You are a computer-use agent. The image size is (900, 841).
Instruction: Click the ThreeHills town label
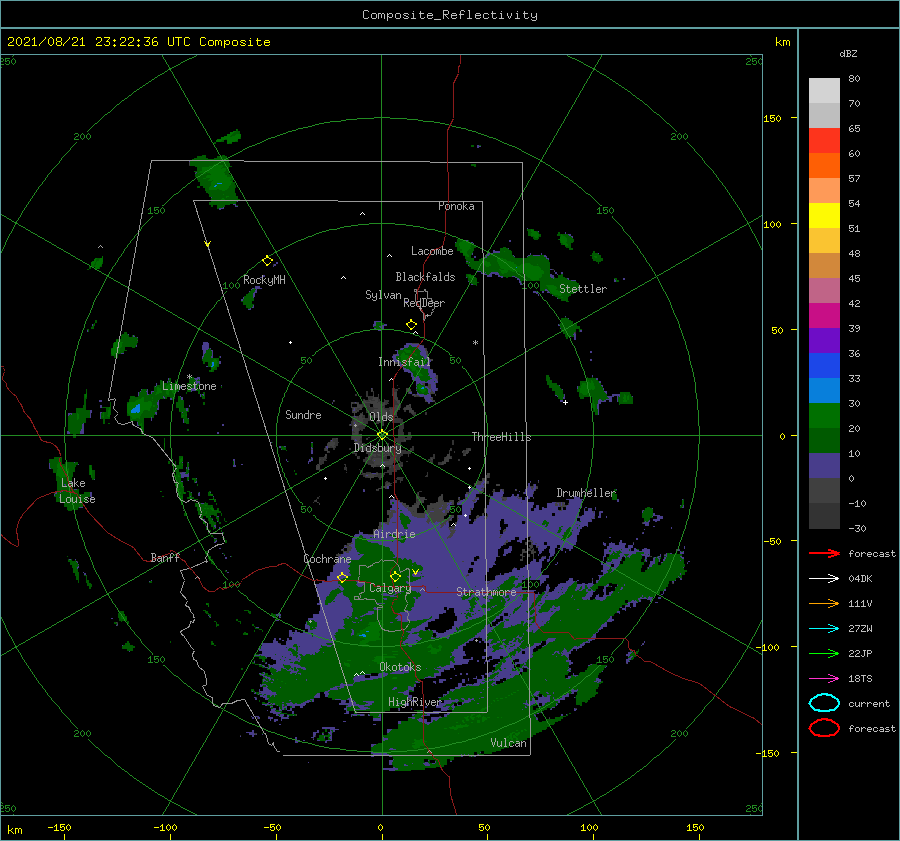(502, 437)
